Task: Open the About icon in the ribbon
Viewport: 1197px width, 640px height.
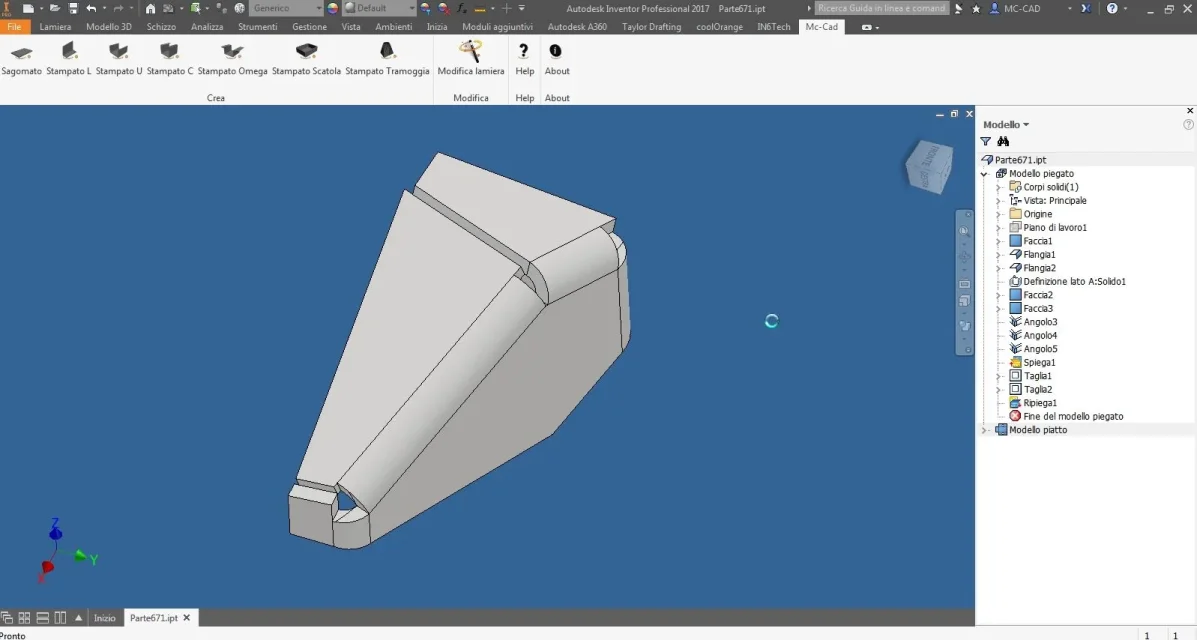Action: coord(557,59)
